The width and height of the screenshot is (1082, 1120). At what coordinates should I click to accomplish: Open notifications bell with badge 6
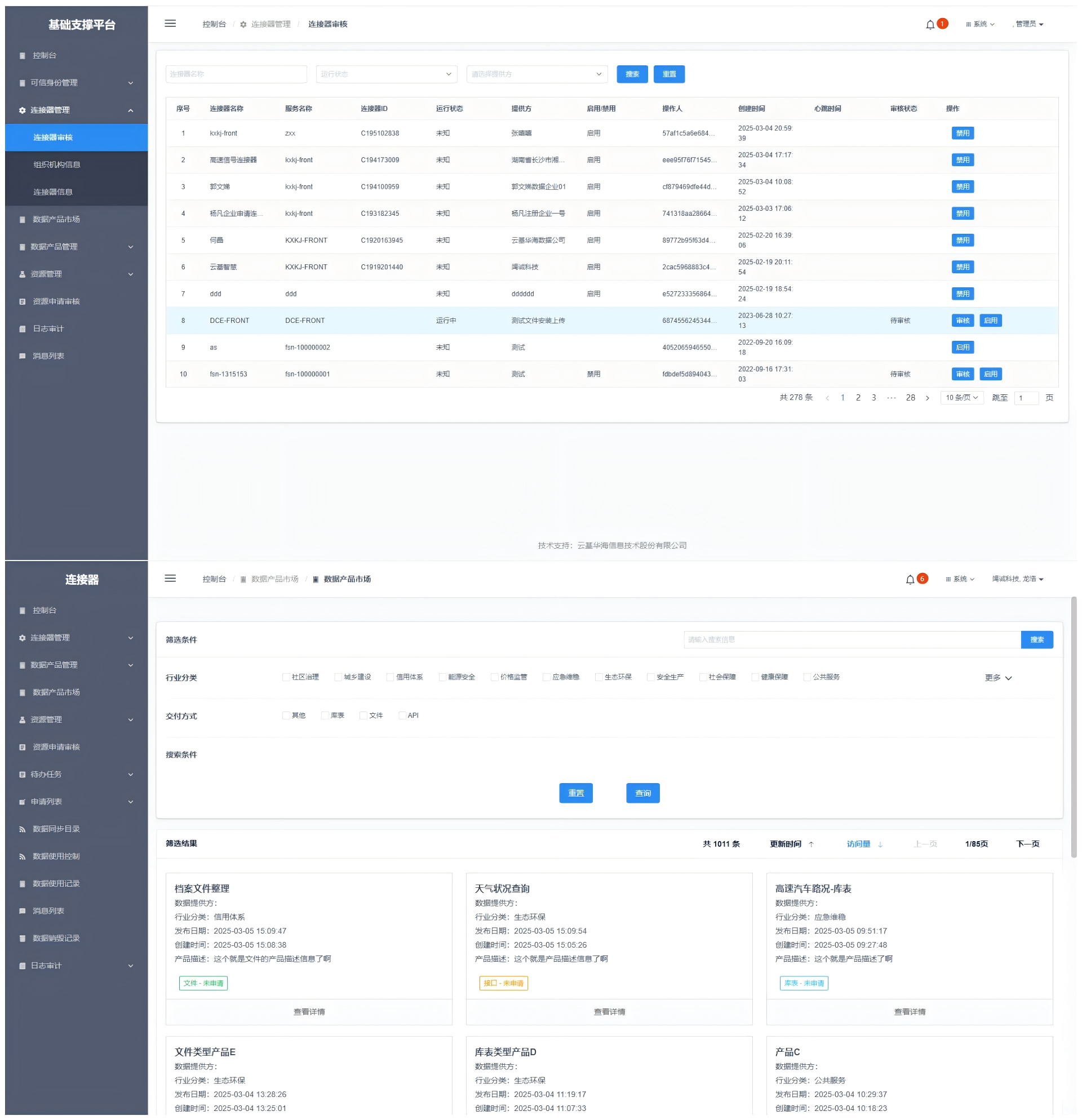pos(910,579)
